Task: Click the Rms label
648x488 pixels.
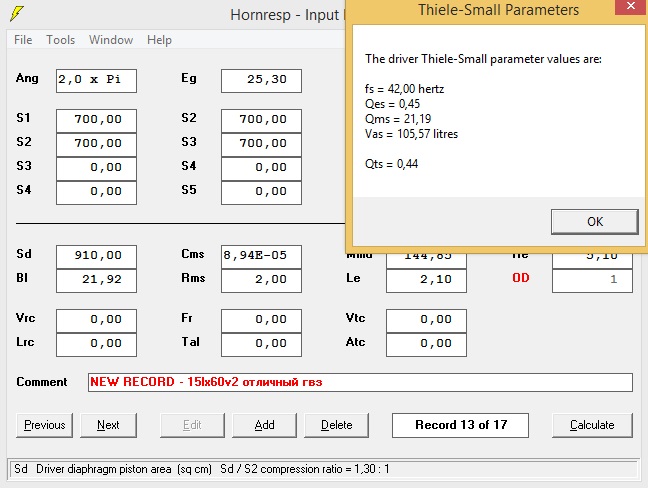Action: pos(193,278)
